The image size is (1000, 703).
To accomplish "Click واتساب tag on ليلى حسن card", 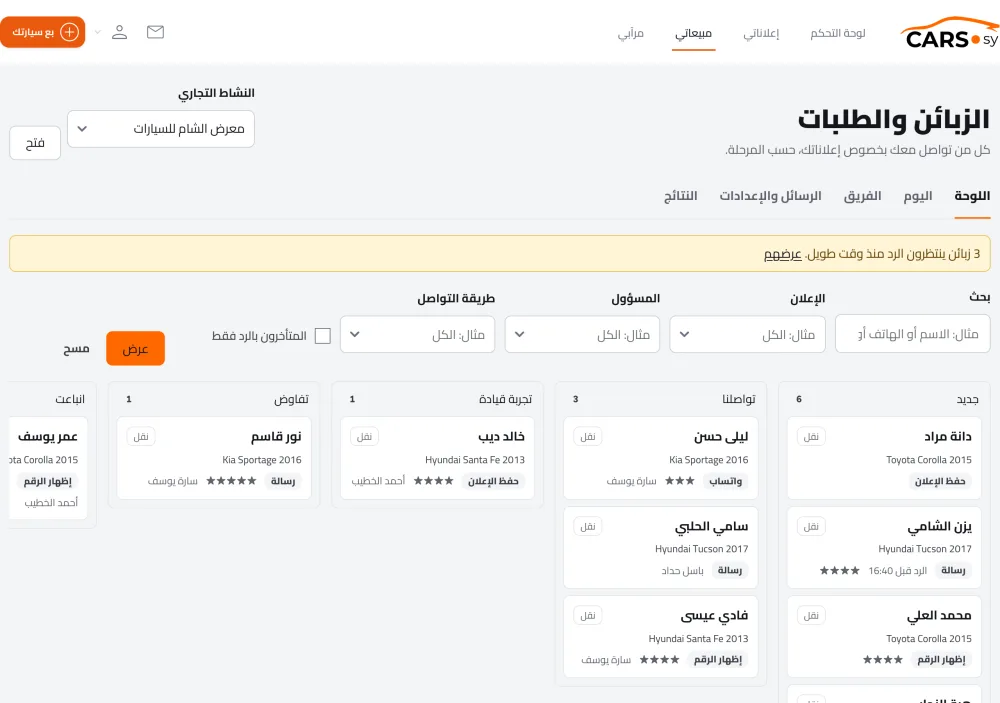I will tap(726, 481).
